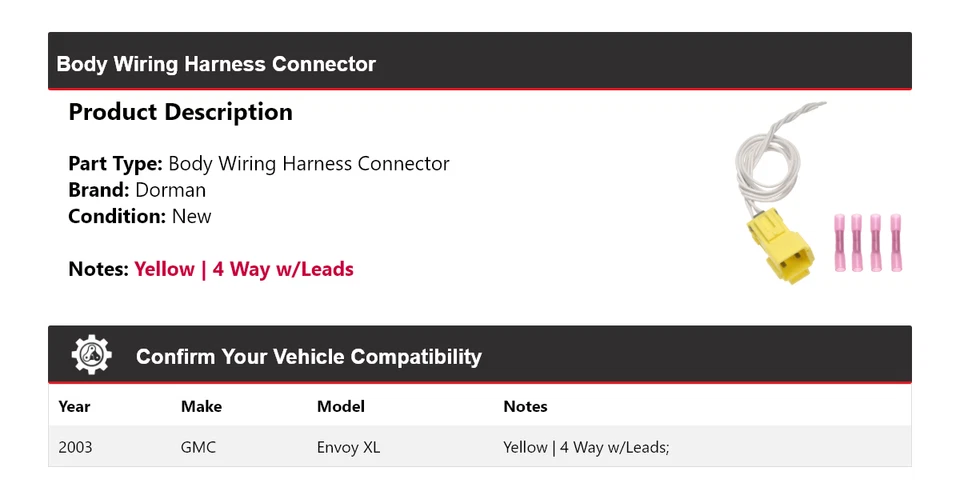Click the gear icon in compatibility header

(92, 355)
